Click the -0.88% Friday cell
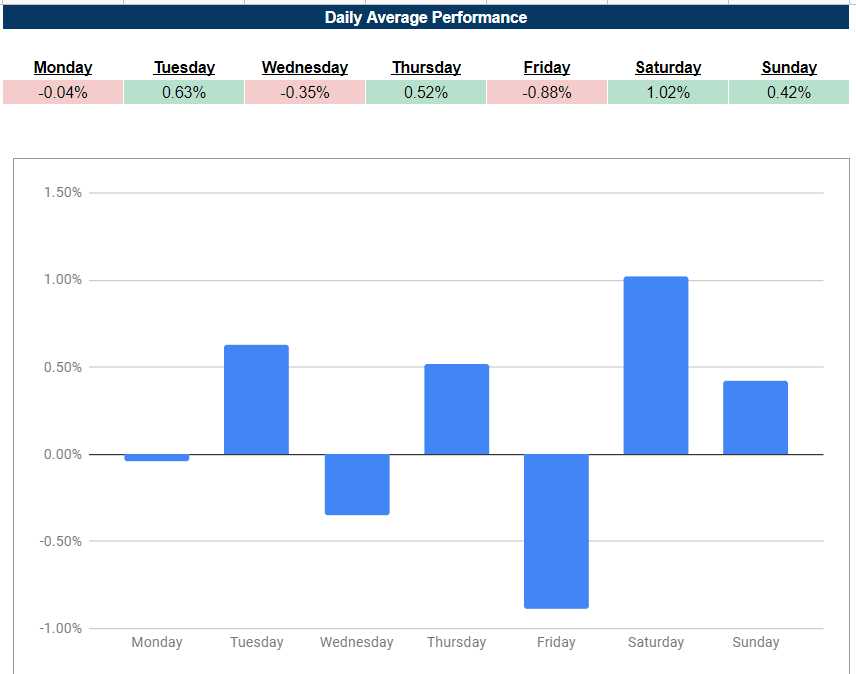Image resolution: width=856 pixels, height=674 pixels. [x=546, y=92]
